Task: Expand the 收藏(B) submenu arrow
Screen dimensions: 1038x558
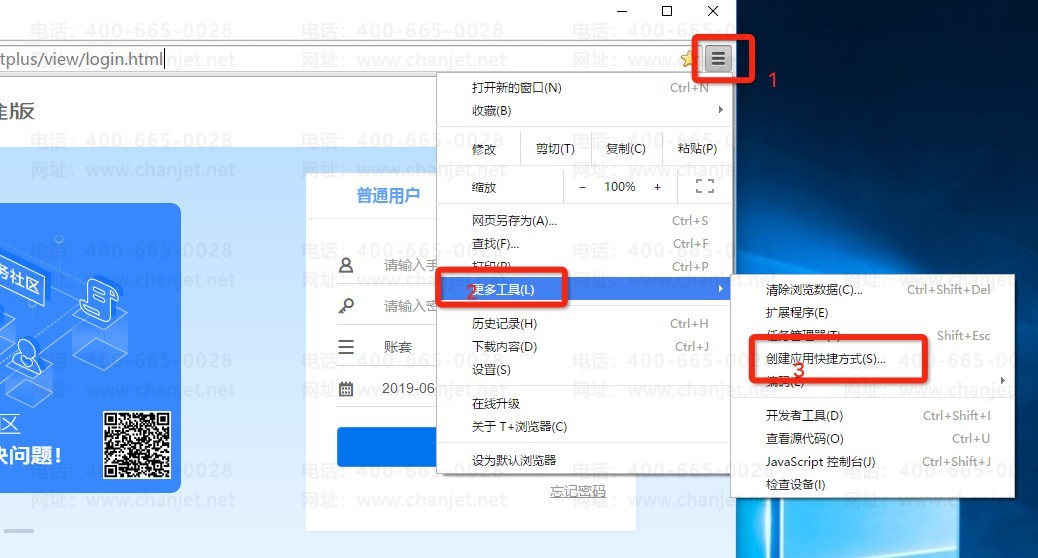Action: tap(720, 110)
